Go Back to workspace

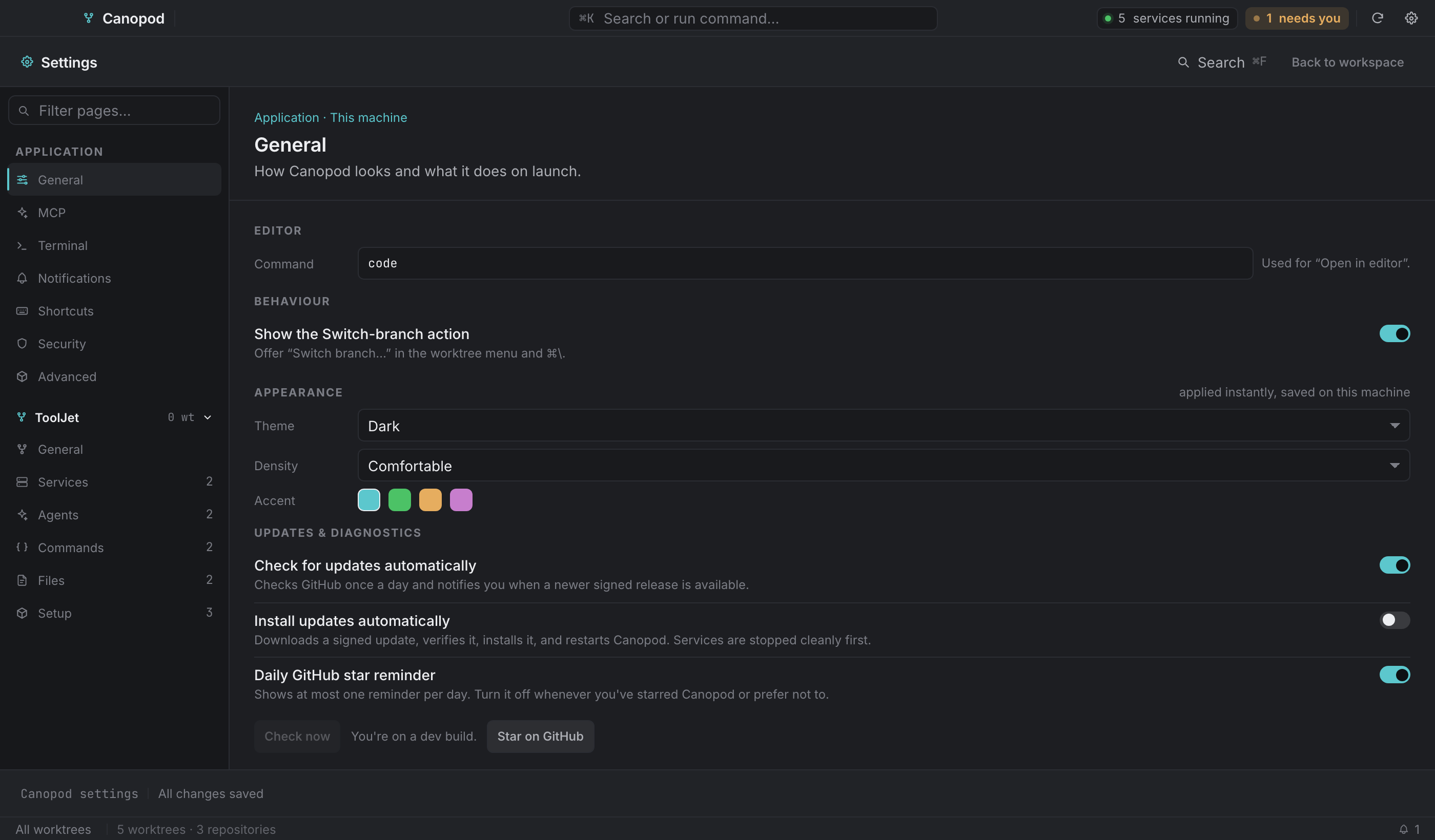click(1347, 62)
